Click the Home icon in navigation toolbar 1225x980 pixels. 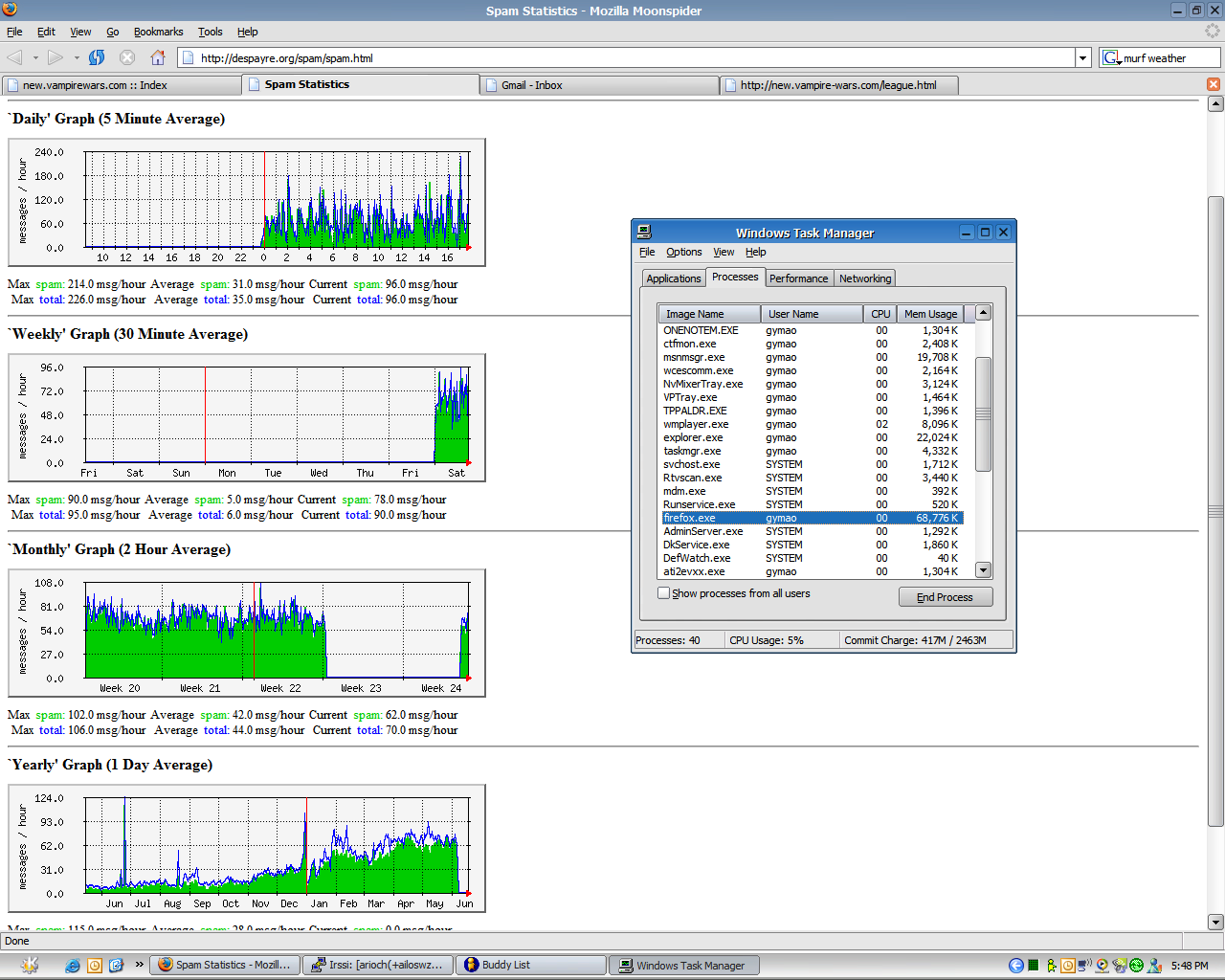158,57
